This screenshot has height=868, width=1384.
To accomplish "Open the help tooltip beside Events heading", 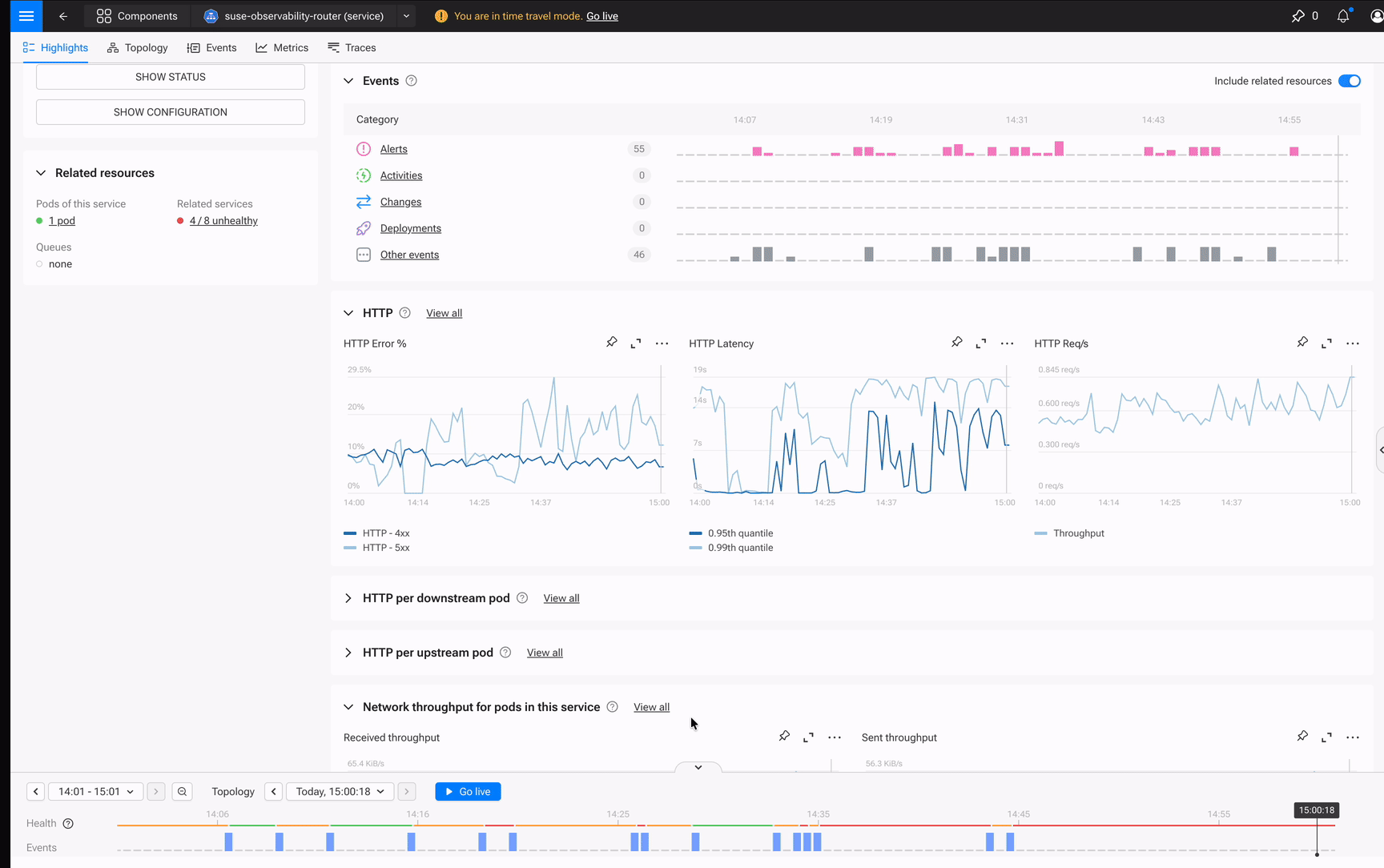I will tap(411, 80).
